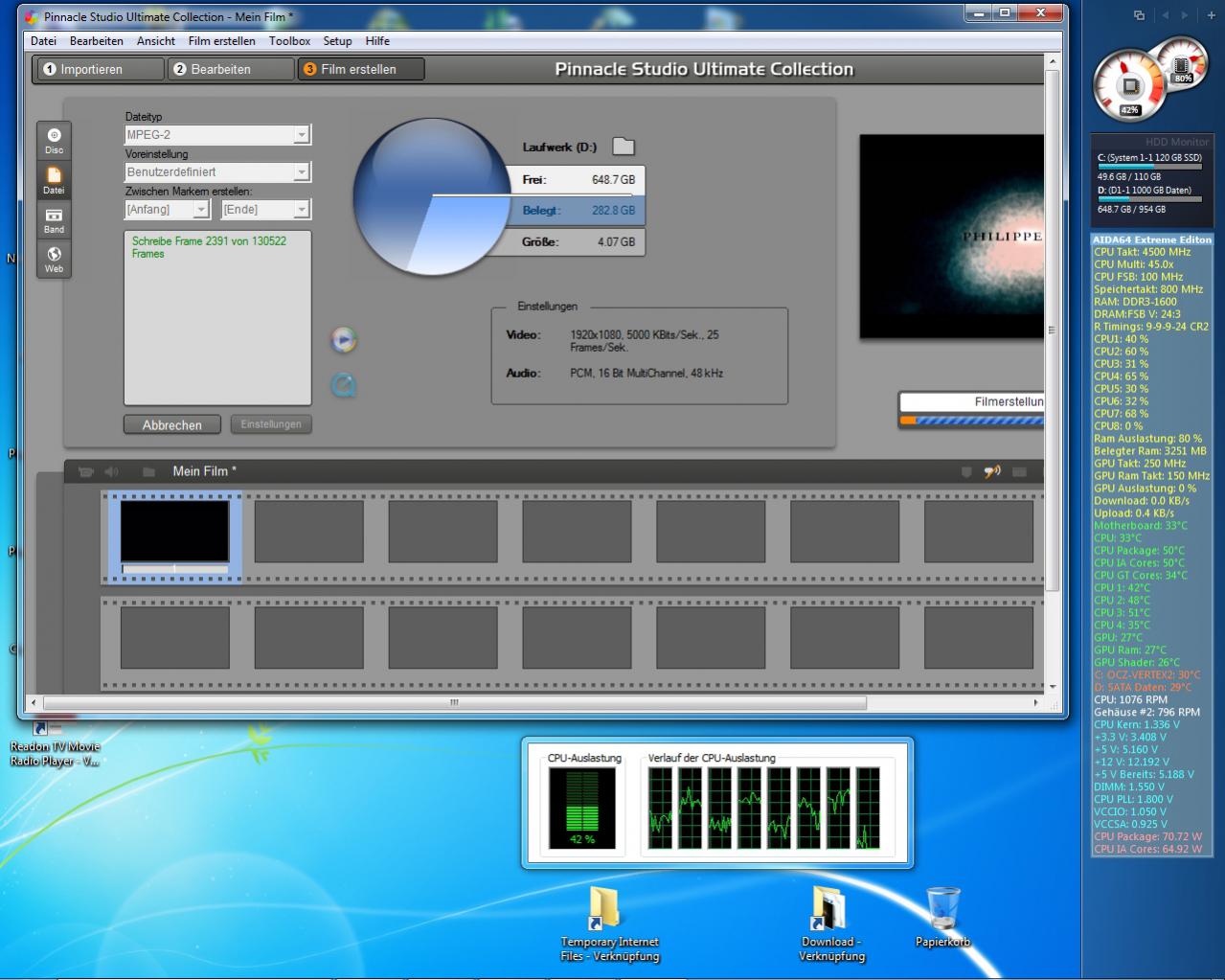Click the video preview showing PHILIPPE
Screen dimensions: 1225x980
(x=951, y=237)
